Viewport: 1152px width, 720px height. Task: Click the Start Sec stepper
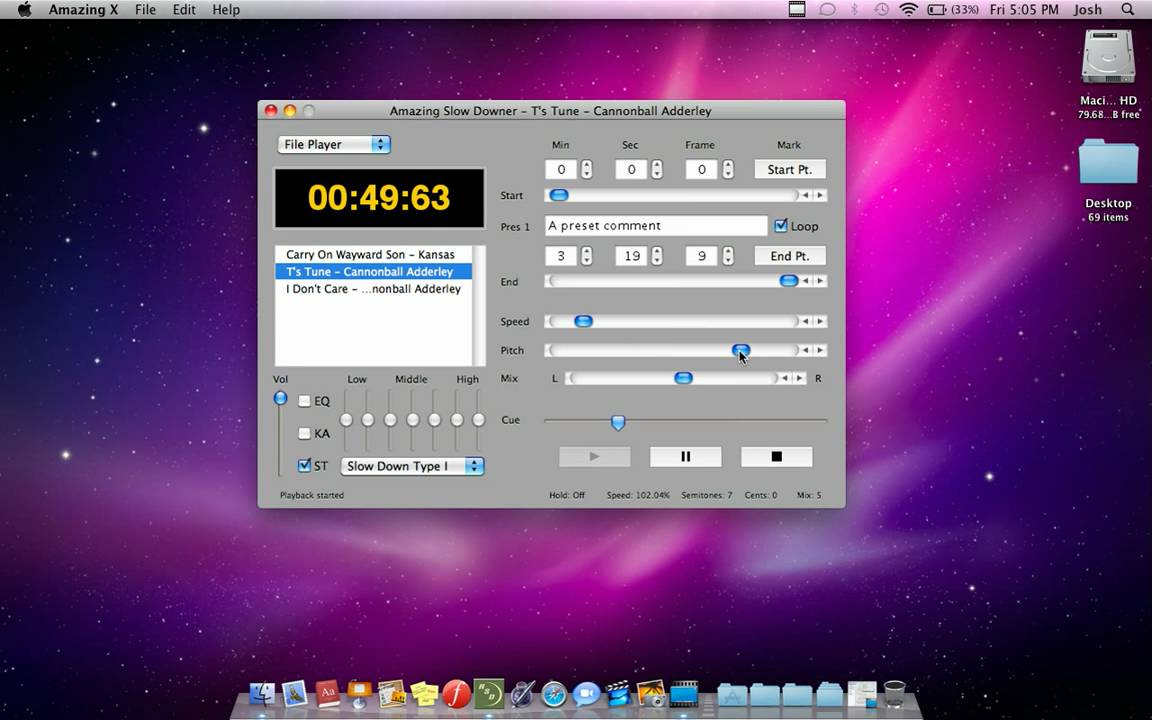coord(657,170)
